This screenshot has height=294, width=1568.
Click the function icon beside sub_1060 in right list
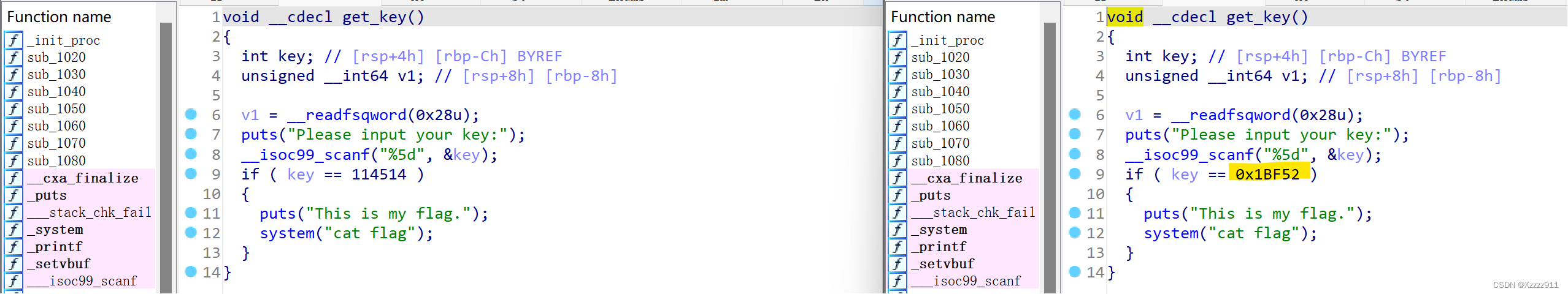[897, 126]
